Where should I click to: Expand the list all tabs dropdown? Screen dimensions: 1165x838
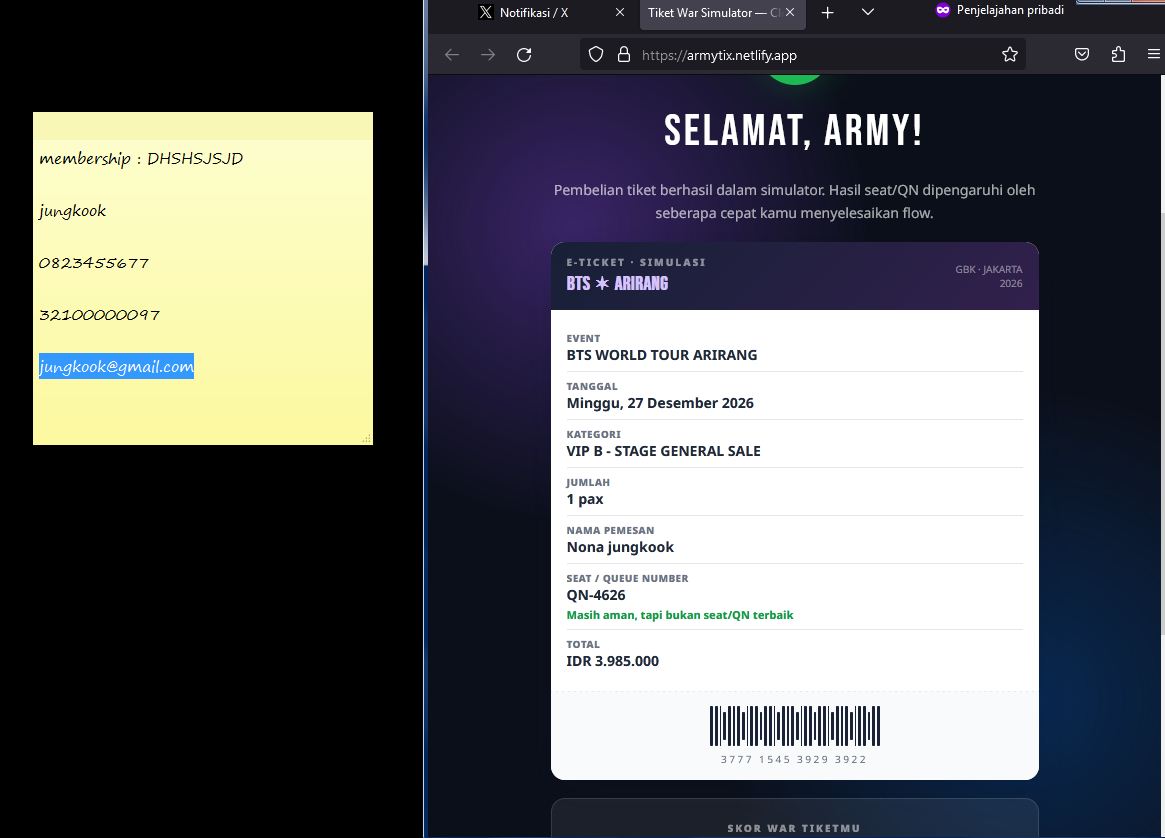click(x=867, y=13)
